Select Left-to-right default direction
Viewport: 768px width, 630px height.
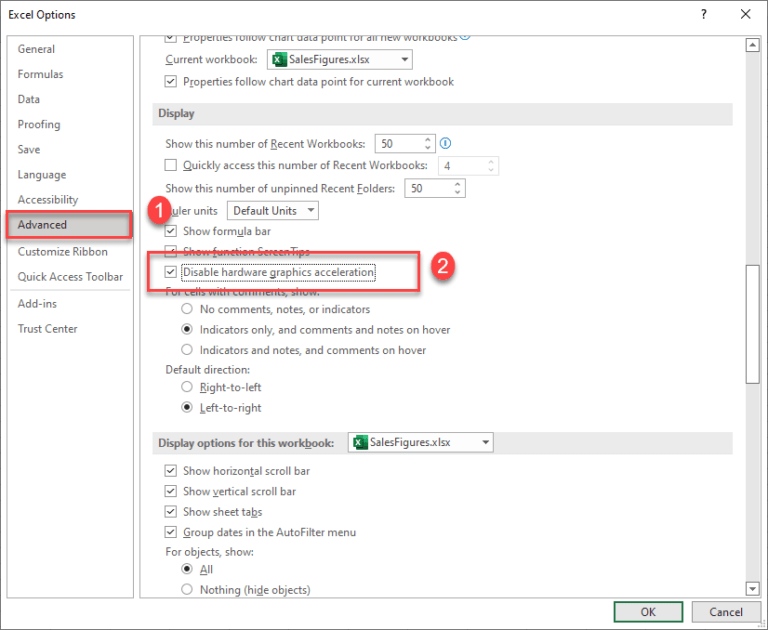click(187, 407)
